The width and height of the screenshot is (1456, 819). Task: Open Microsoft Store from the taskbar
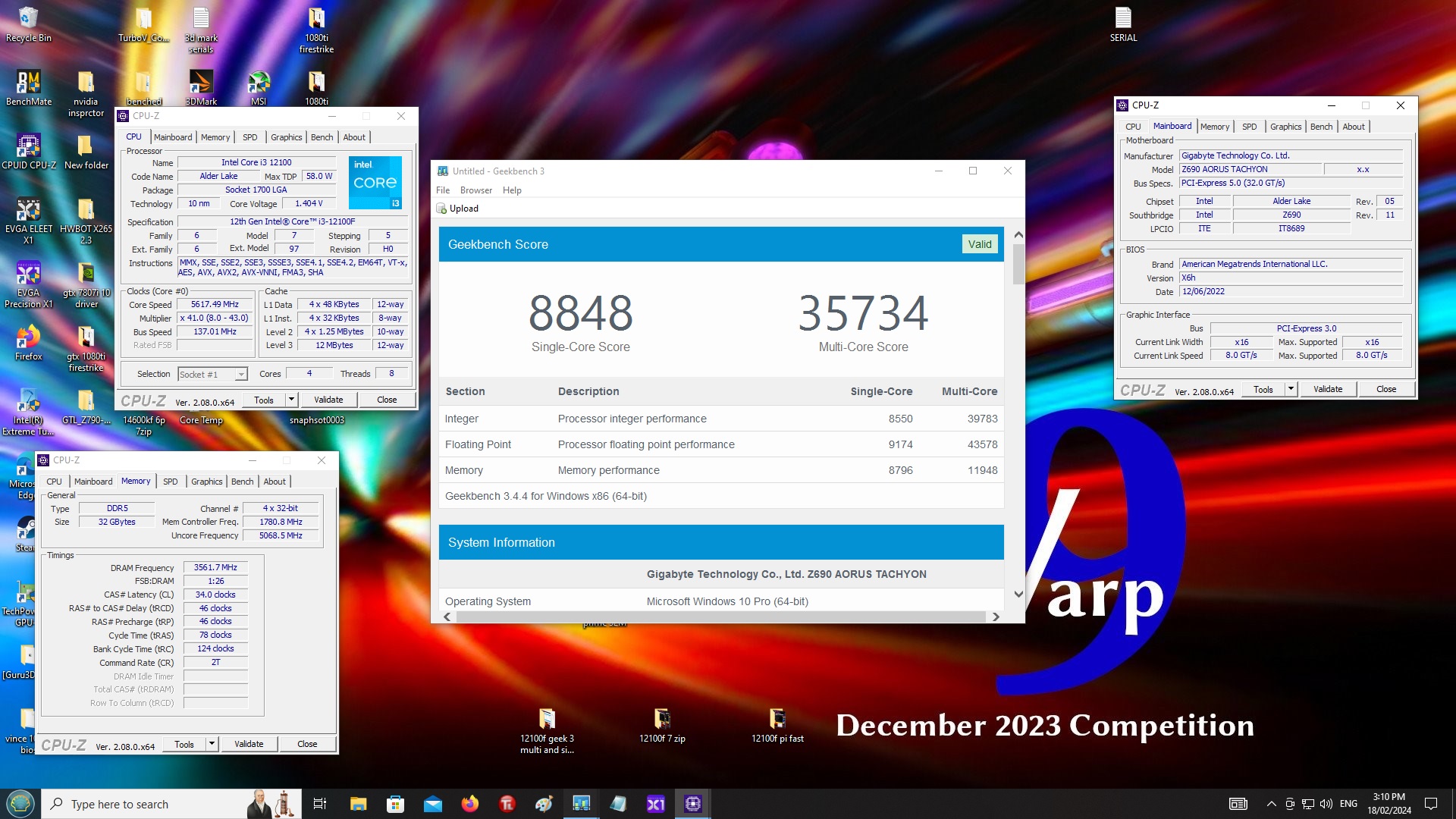click(395, 804)
